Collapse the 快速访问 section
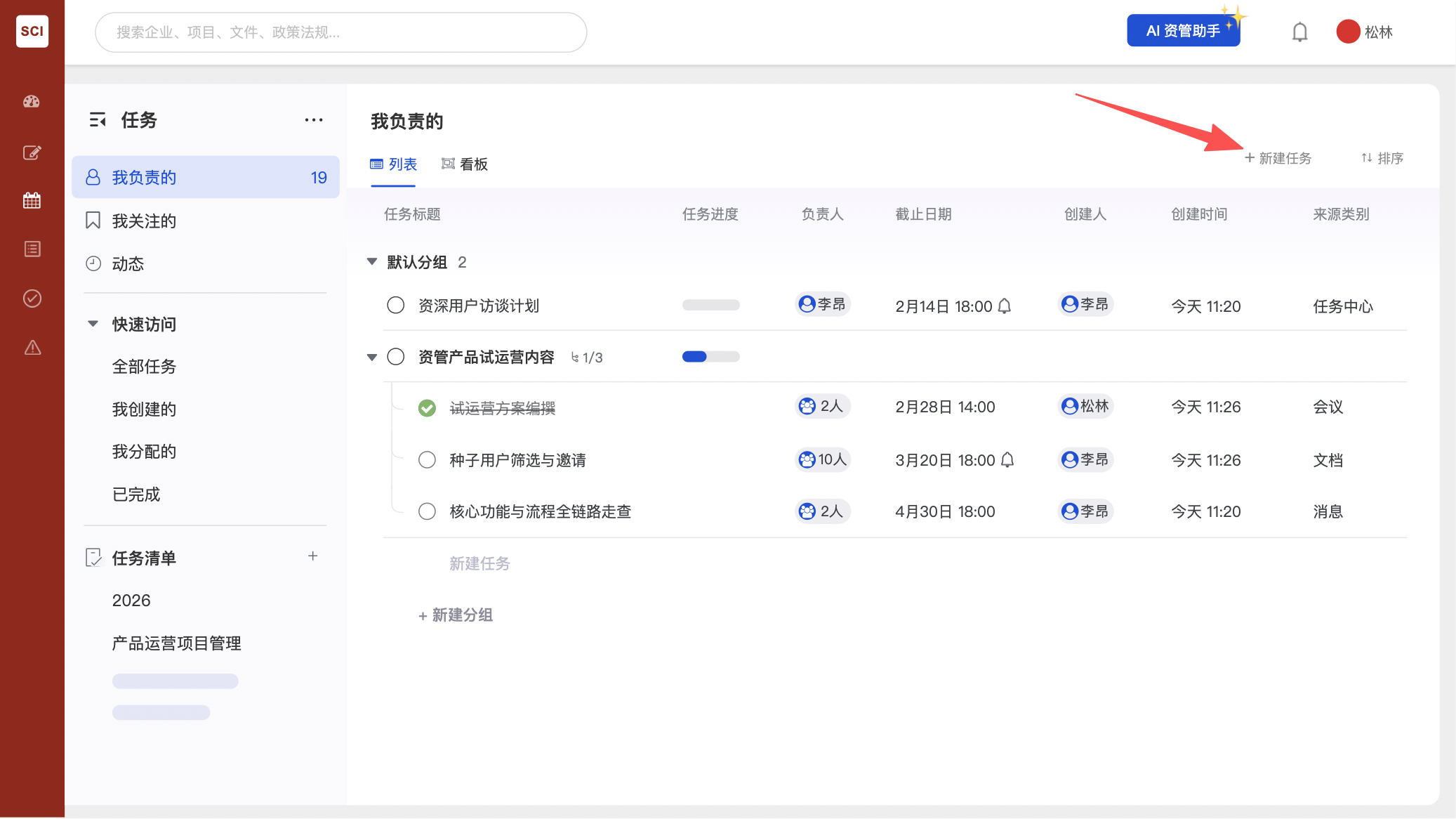 [x=93, y=324]
